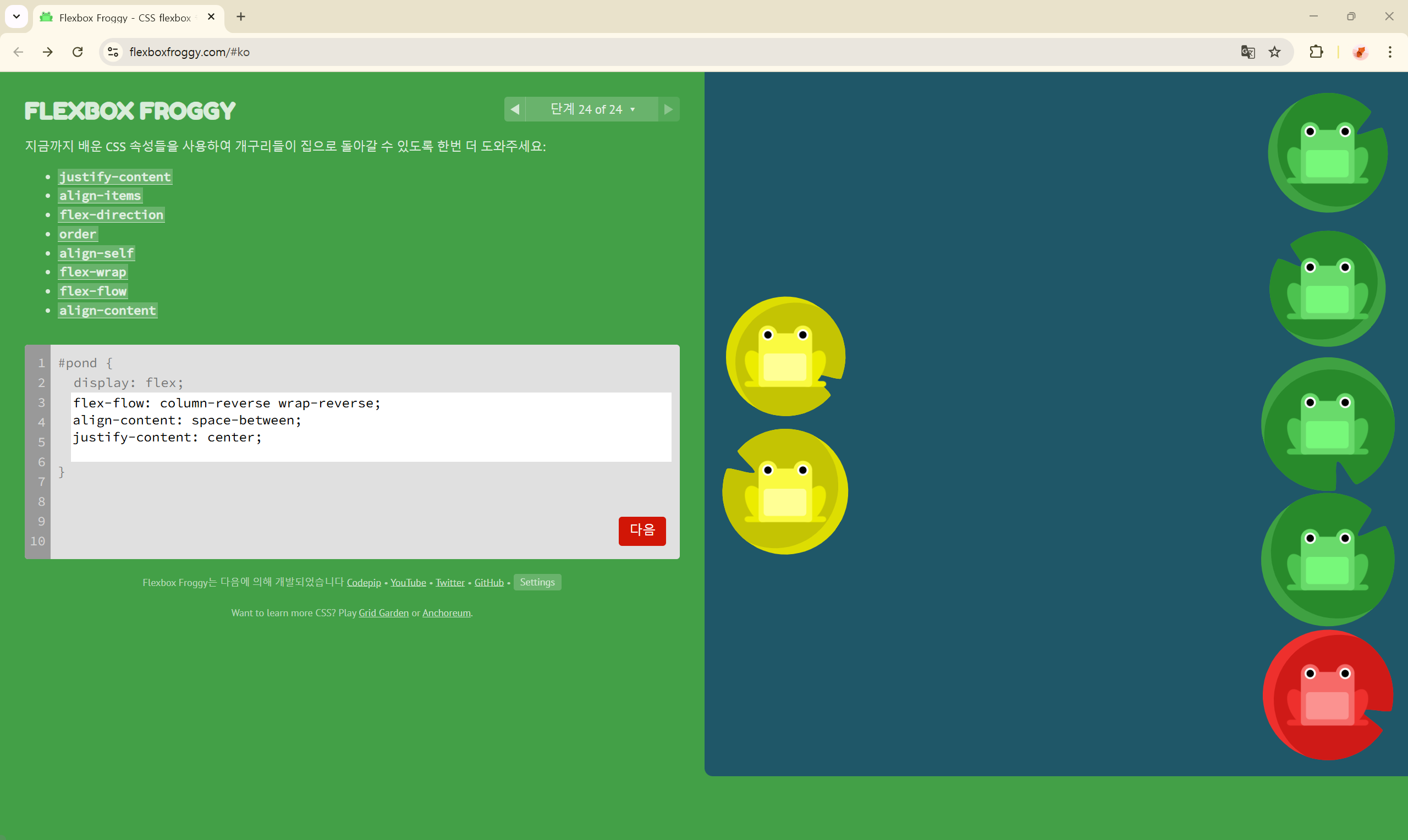
Task: Open the level 24 of 24 dropdown
Action: [x=592, y=109]
